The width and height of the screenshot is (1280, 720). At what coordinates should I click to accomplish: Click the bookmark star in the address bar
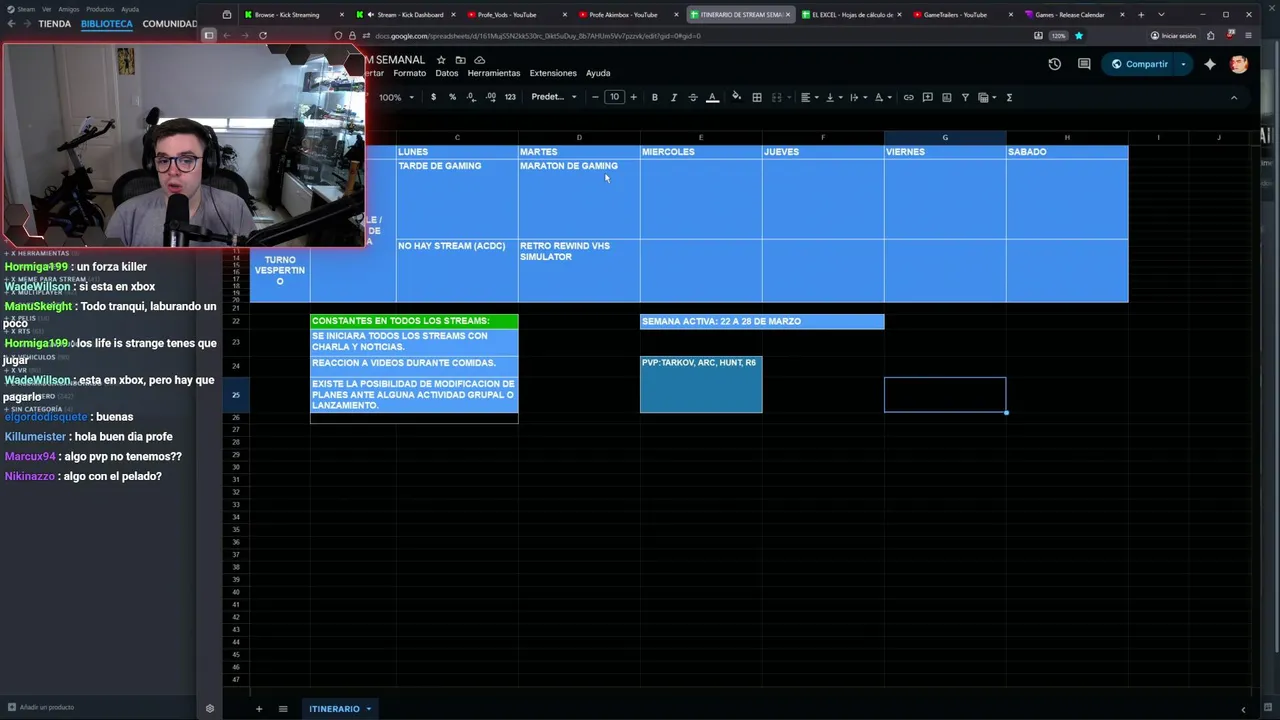(x=1078, y=36)
